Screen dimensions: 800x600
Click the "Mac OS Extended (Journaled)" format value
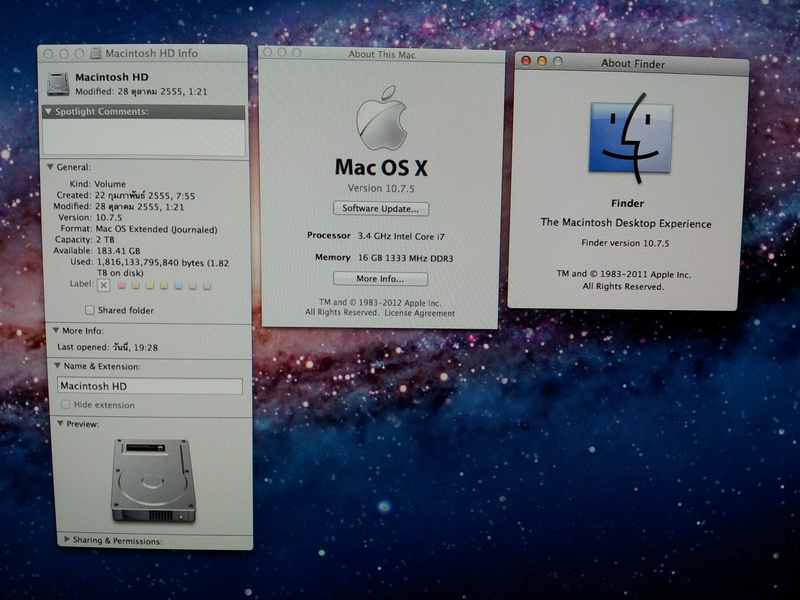click(x=157, y=229)
